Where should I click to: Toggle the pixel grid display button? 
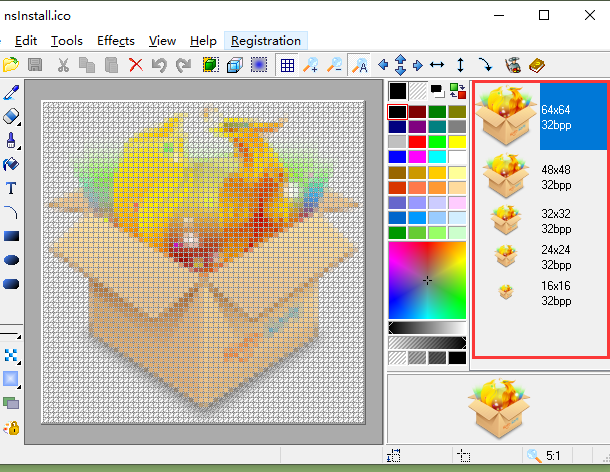pyautogui.click(x=287, y=65)
